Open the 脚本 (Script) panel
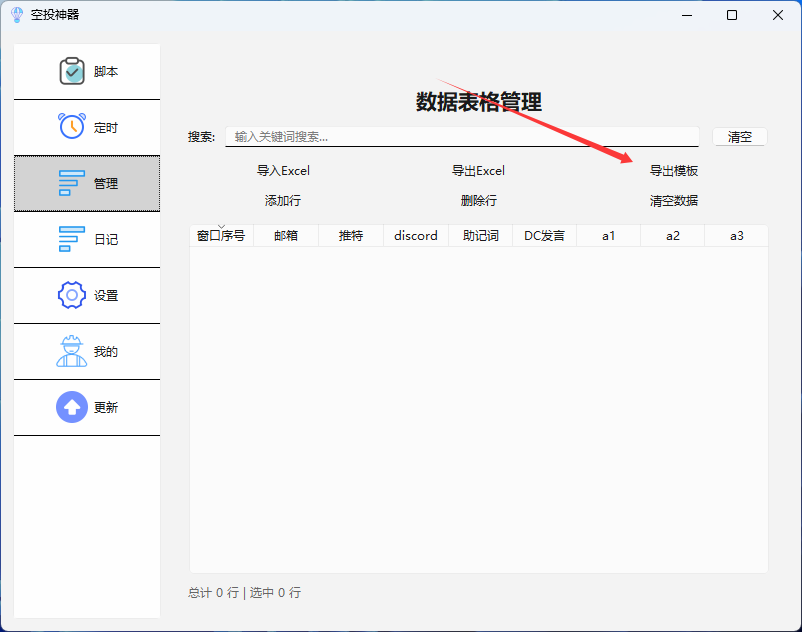 (86, 71)
